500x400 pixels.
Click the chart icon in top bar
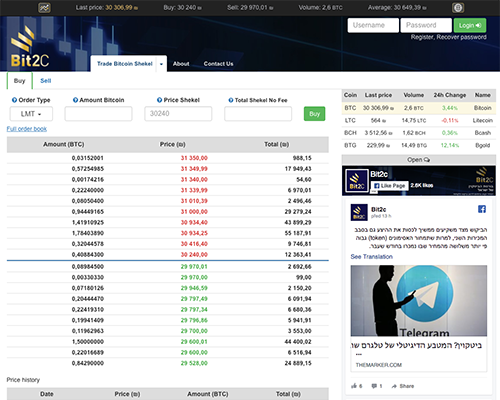pos(44,7)
